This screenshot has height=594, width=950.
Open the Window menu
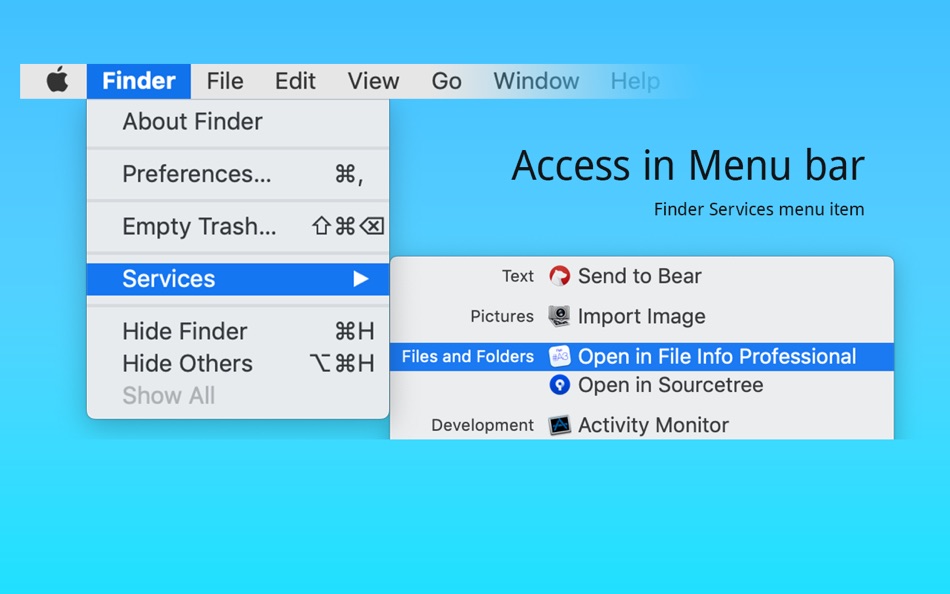536,81
